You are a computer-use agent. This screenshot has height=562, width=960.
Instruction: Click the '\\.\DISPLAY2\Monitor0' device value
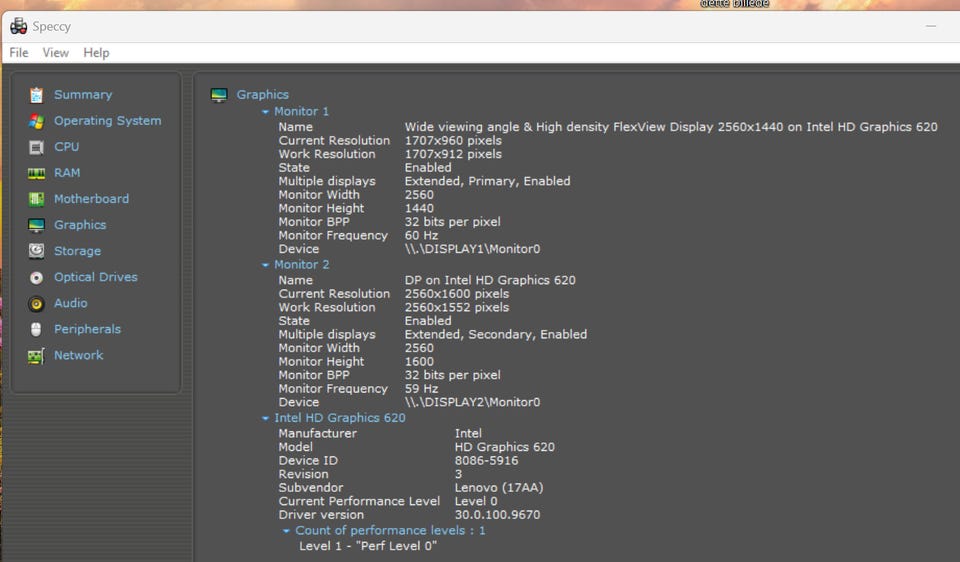tap(472, 402)
